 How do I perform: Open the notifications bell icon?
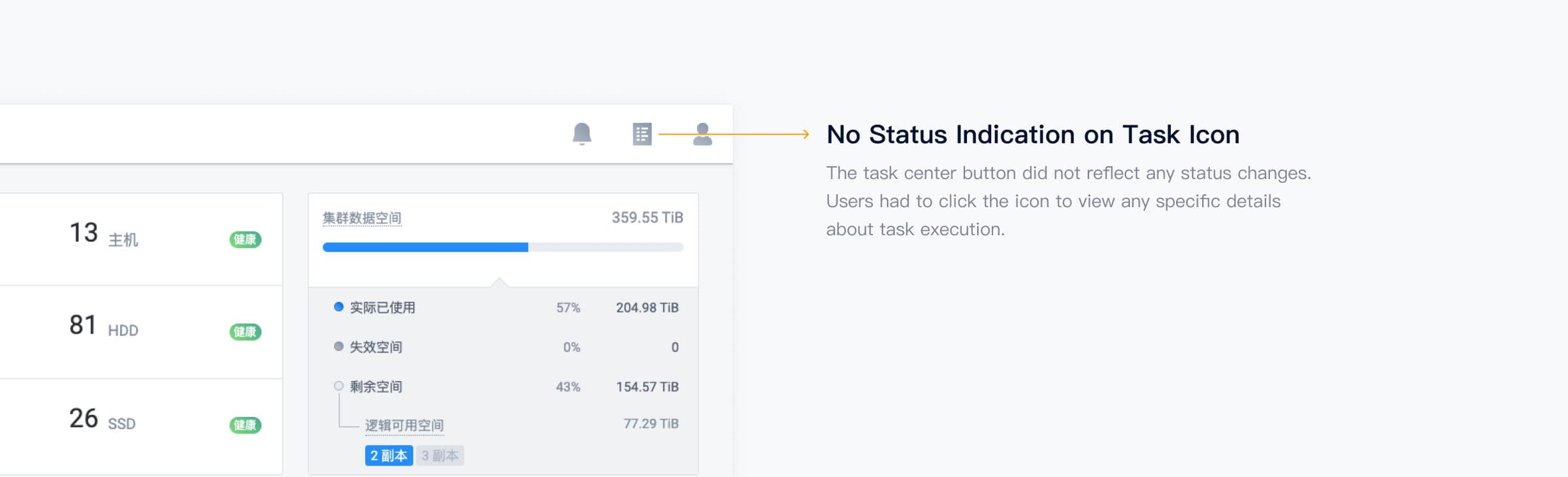point(581,133)
